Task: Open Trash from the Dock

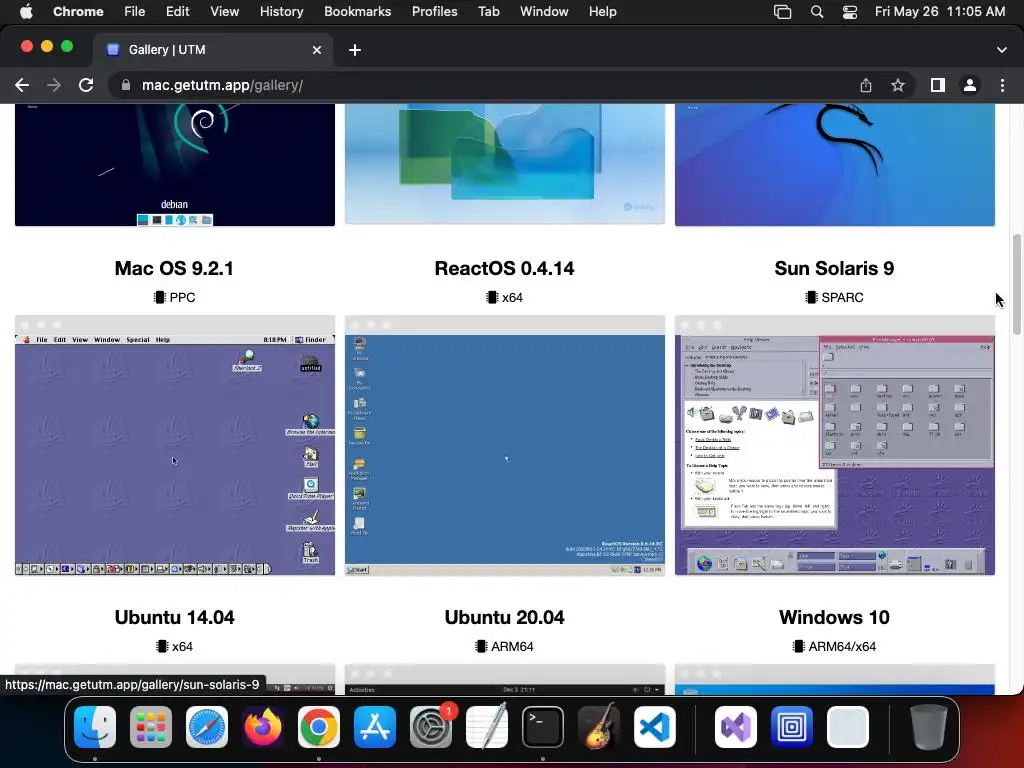Action: point(929,727)
